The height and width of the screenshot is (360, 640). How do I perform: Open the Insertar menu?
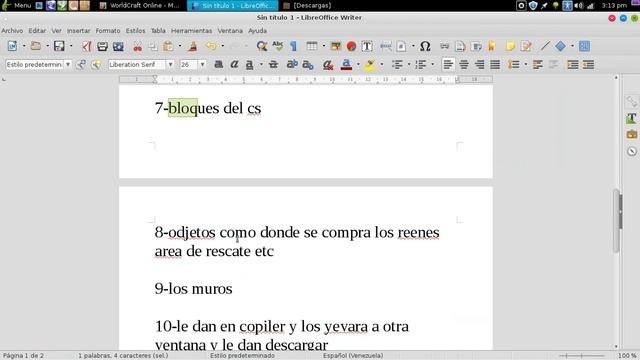click(78, 31)
